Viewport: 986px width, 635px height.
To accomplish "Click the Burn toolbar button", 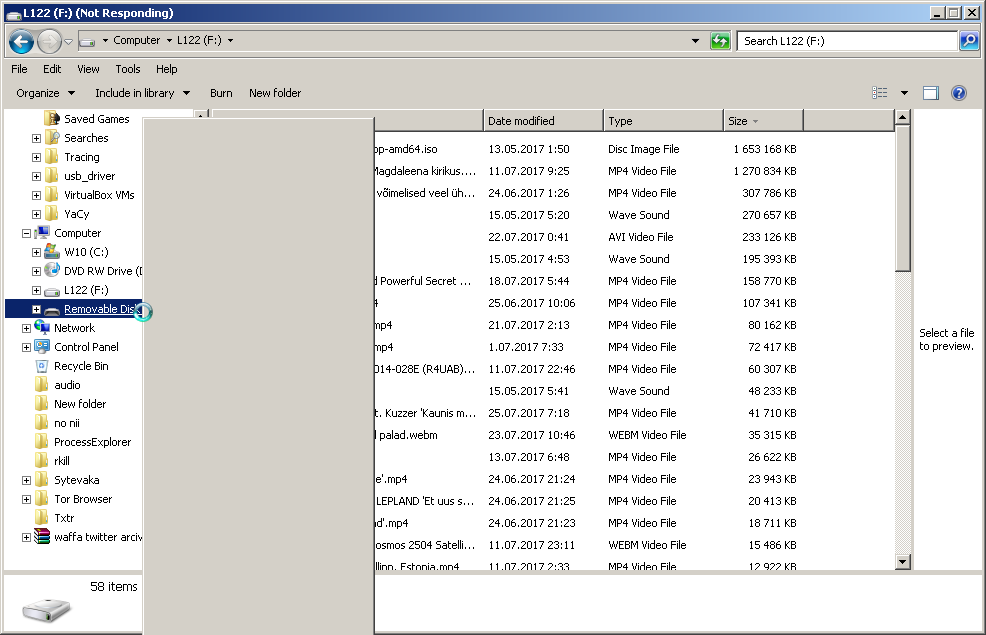I will point(221,93).
